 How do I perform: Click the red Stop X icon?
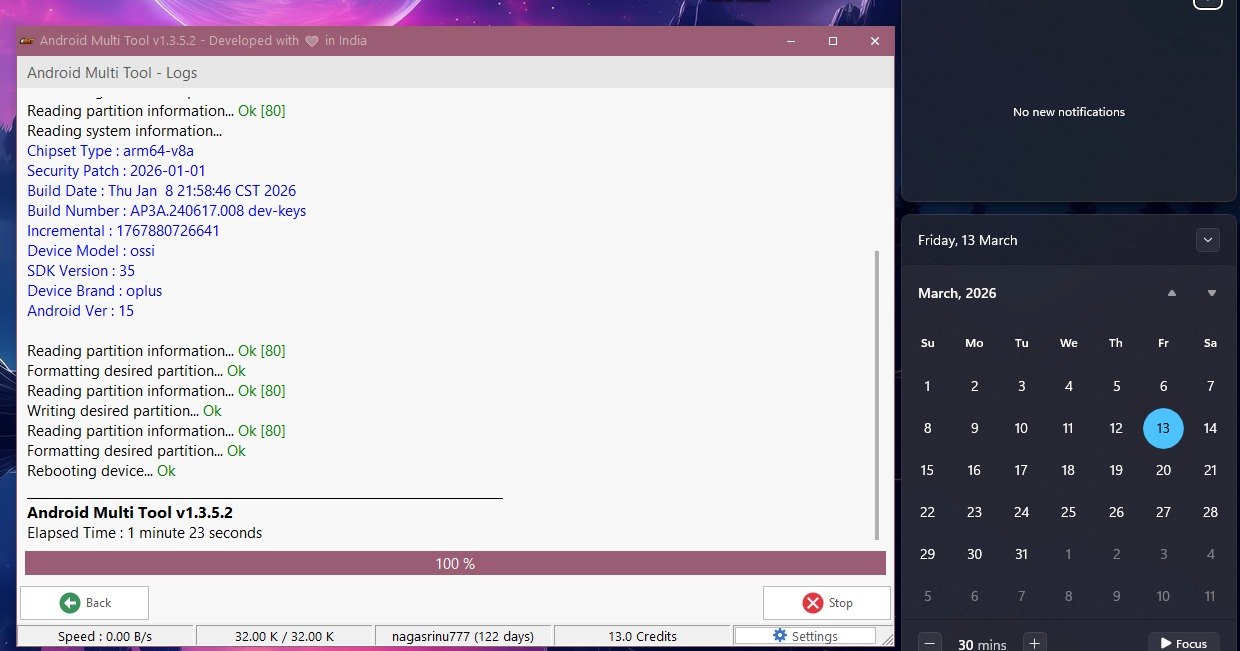(812, 603)
